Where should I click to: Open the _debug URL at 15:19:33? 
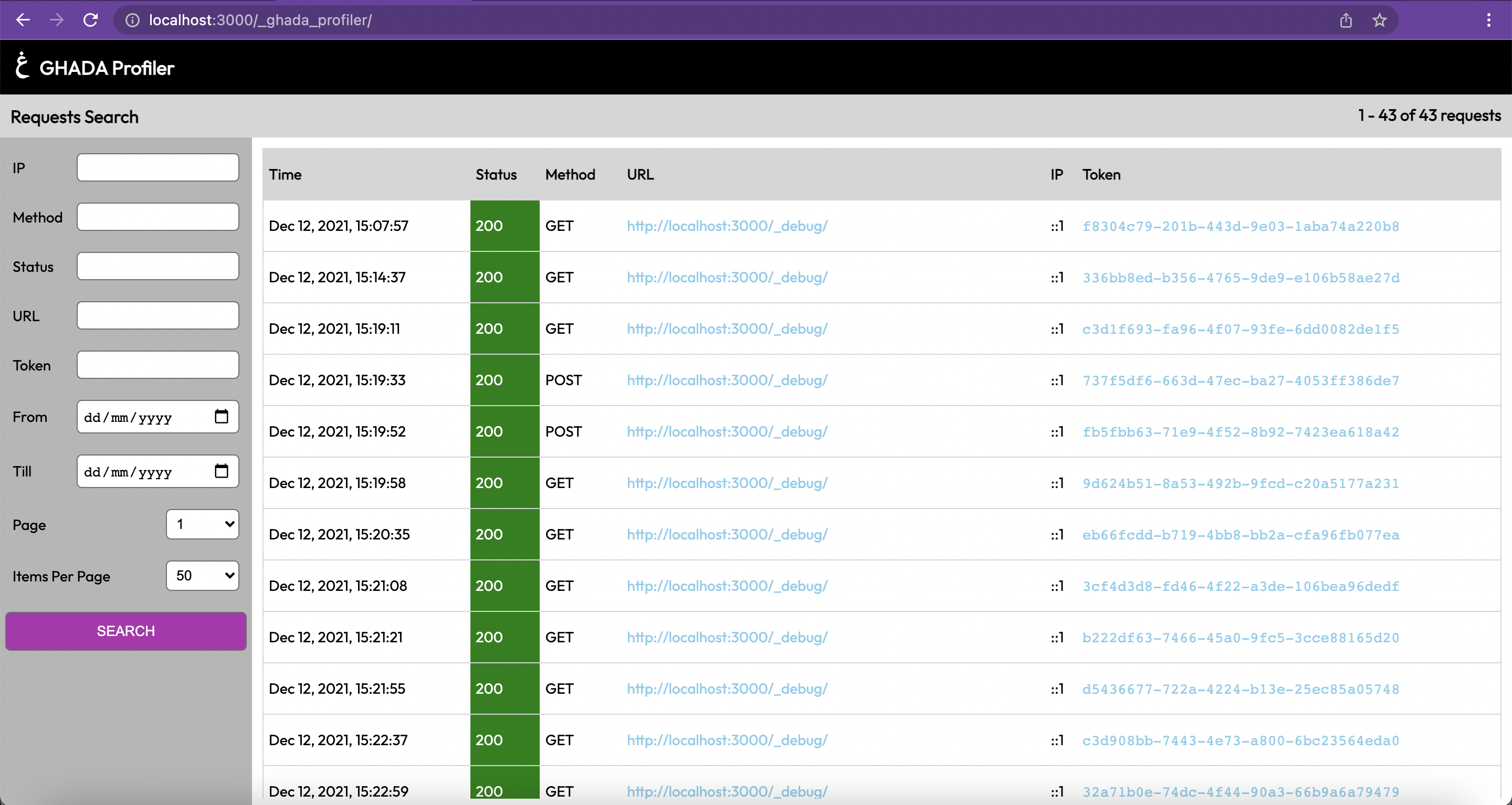click(727, 380)
